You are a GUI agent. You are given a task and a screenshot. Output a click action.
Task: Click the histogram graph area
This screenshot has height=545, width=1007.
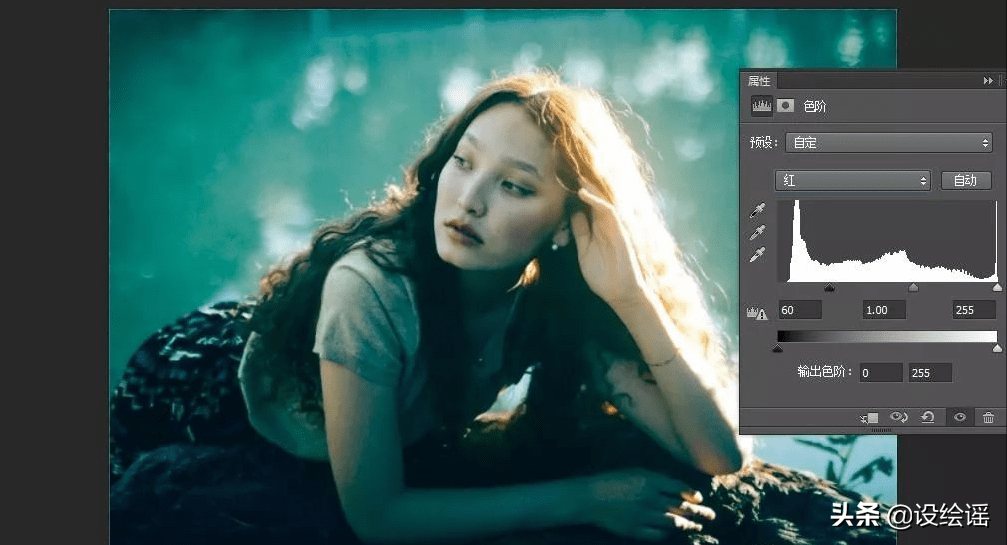point(888,241)
